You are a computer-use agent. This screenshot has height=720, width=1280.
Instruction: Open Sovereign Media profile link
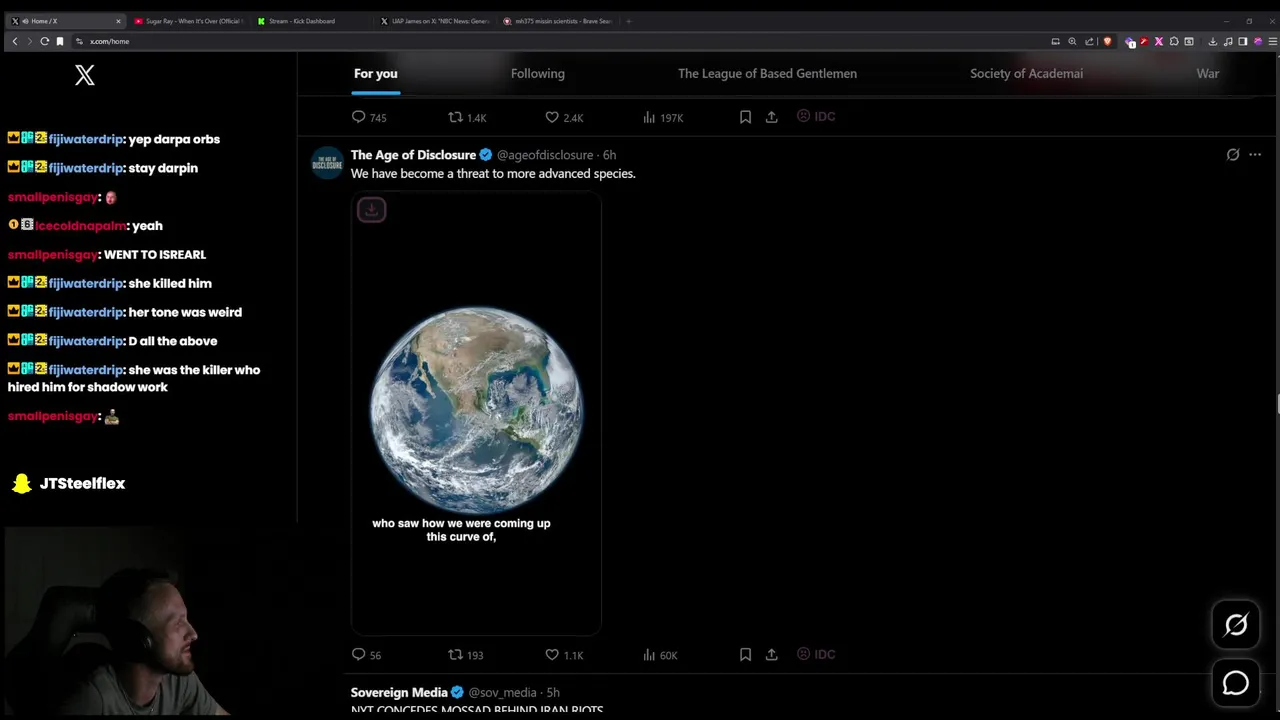(x=399, y=692)
